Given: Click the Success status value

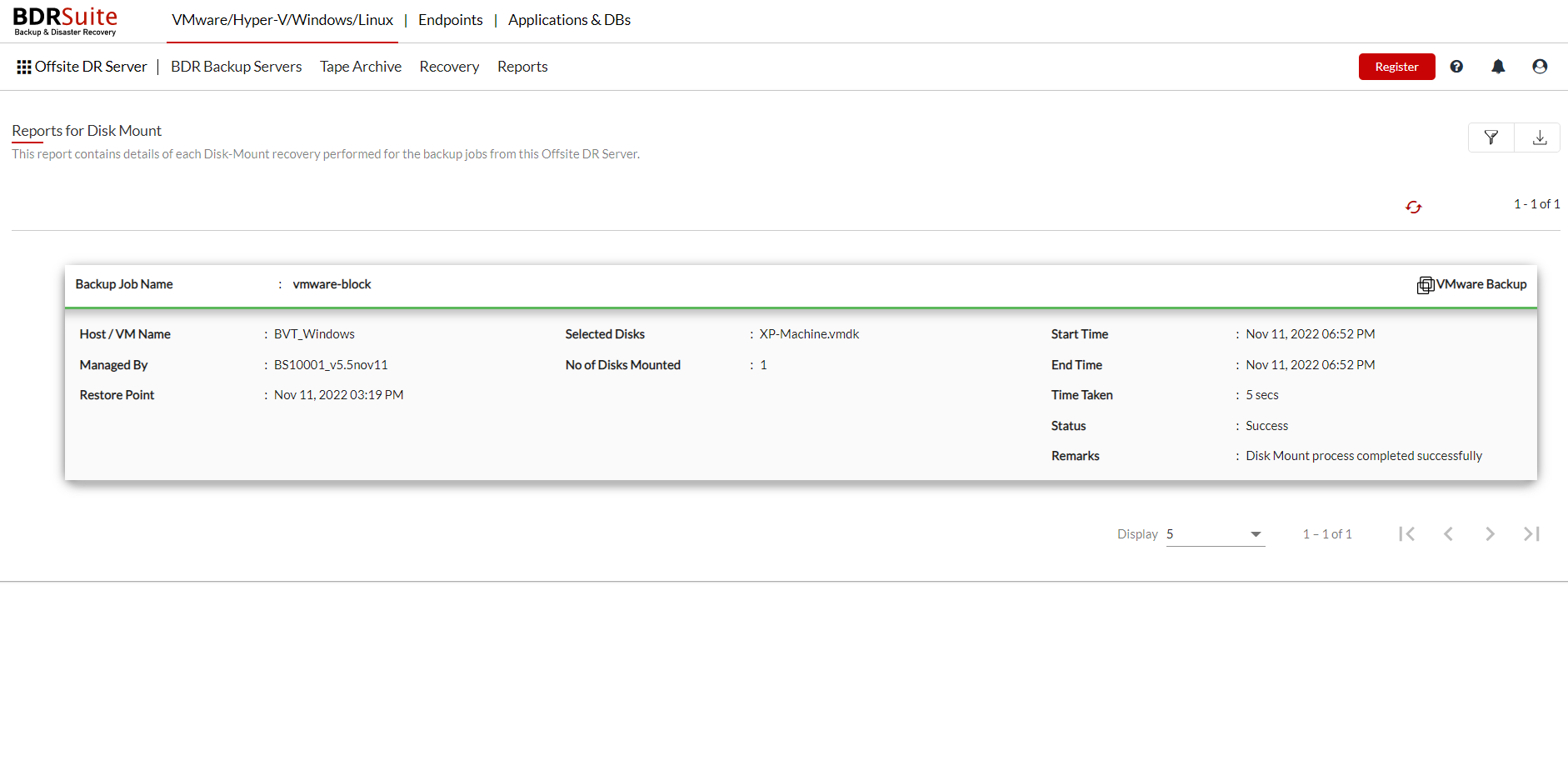Looking at the screenshot, I should [x=1266, y=426].
